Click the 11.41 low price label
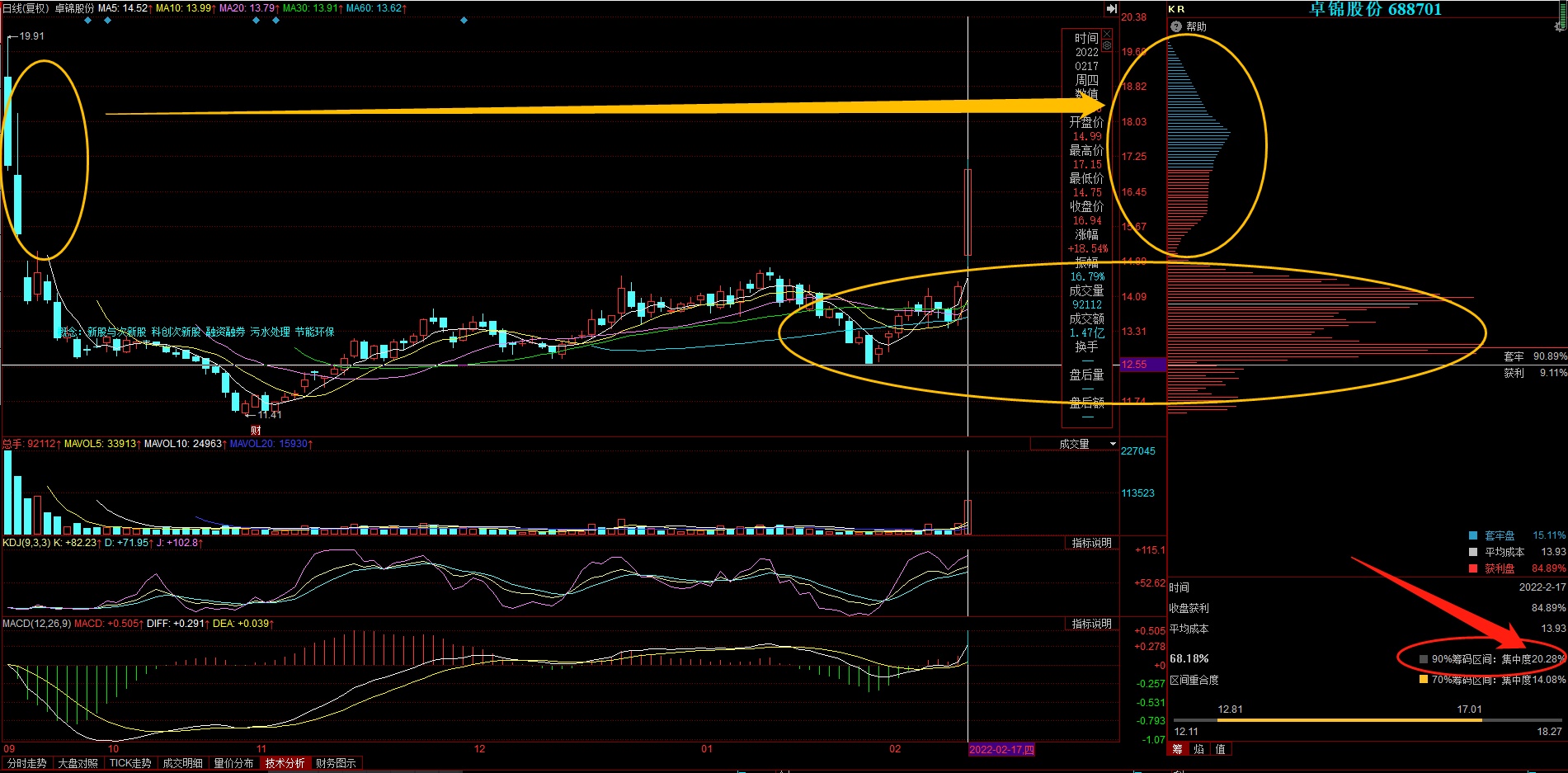Screen dimensions: 1568x773 click(270, 415)
